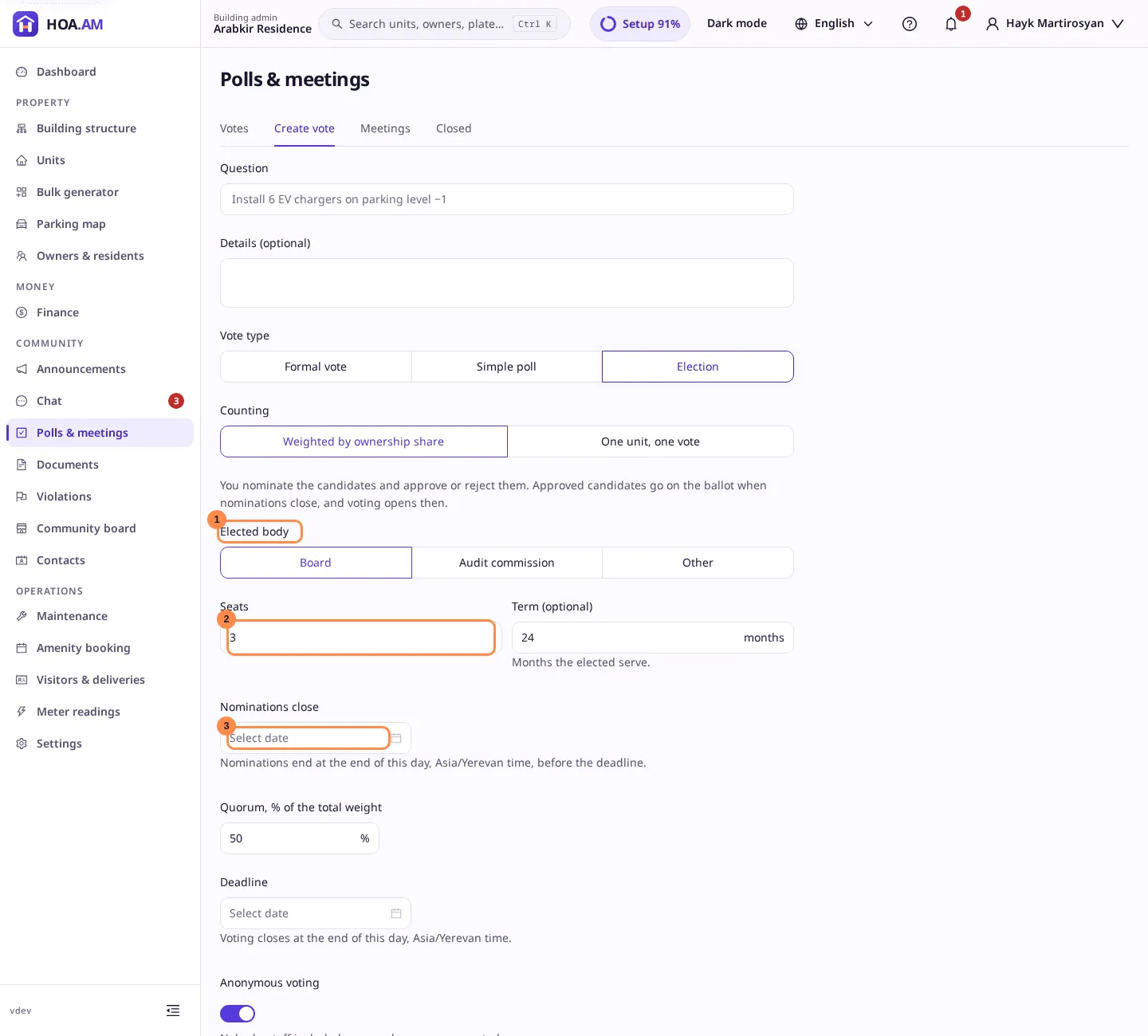This screenshot has height=1036, width=1148.
Task: Click the help question mark icon
Action: point(910,24)
